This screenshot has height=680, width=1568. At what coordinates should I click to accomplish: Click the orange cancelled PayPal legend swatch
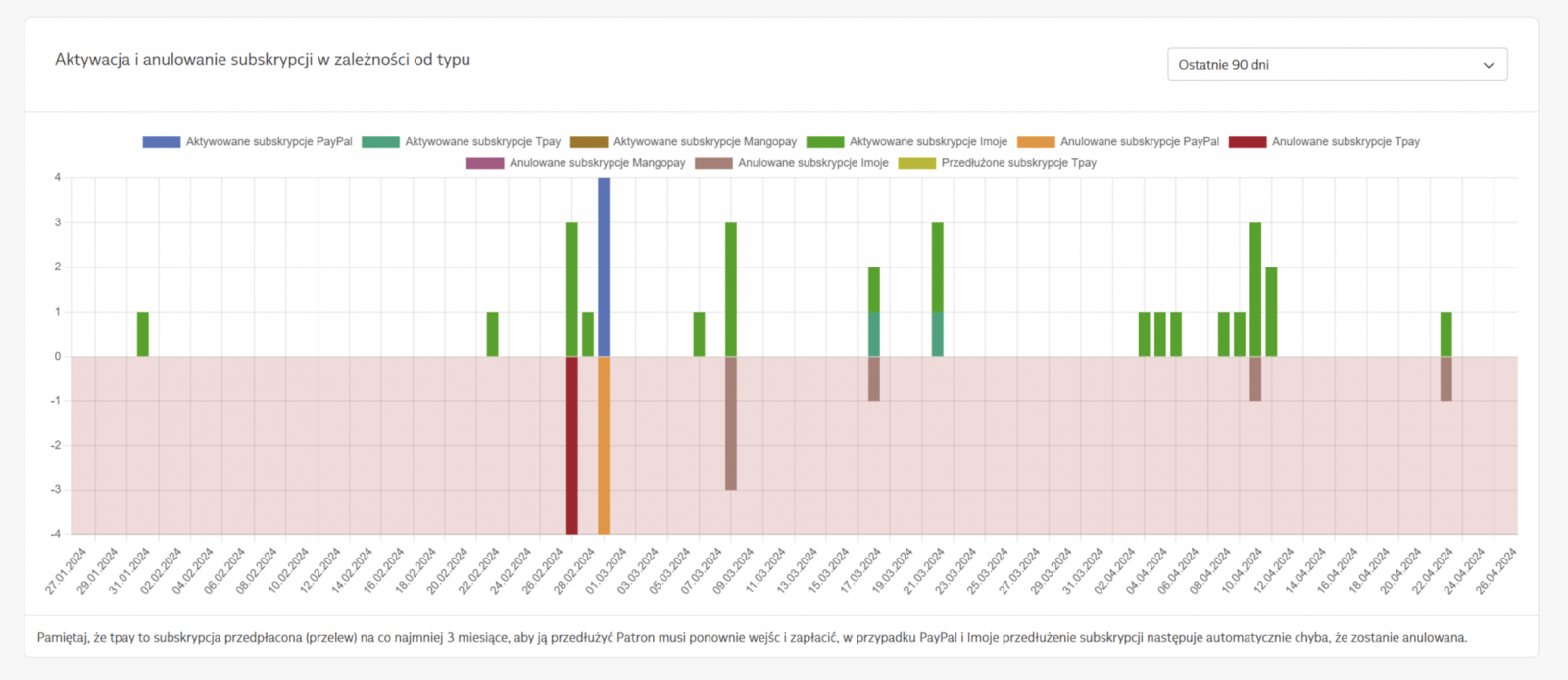(1036, 142)
